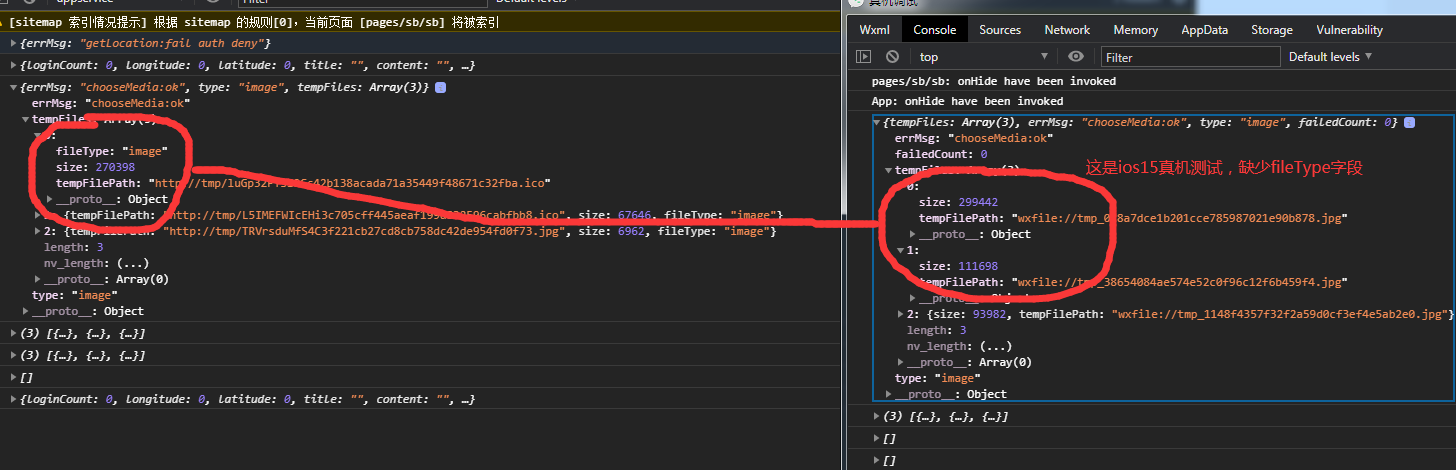Select size value 299442

977,202
